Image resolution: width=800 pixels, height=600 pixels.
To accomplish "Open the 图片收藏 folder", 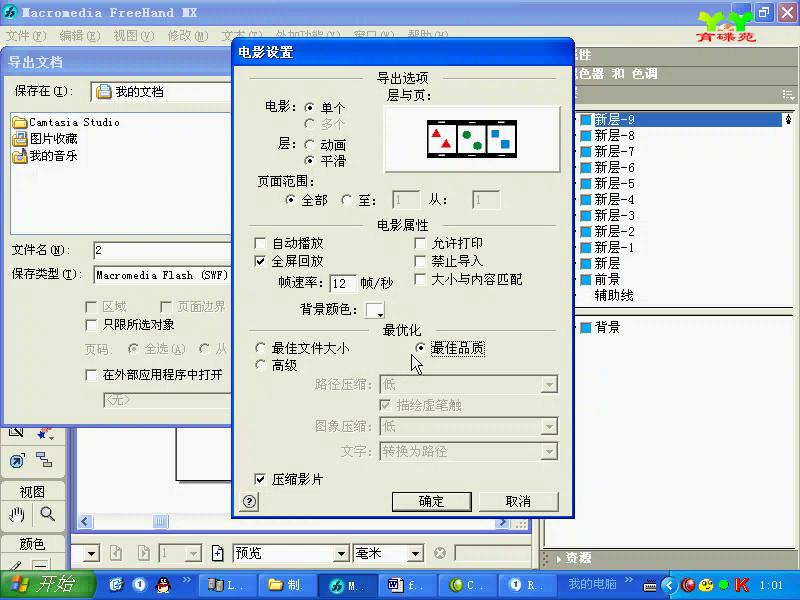I will (45, 139).
